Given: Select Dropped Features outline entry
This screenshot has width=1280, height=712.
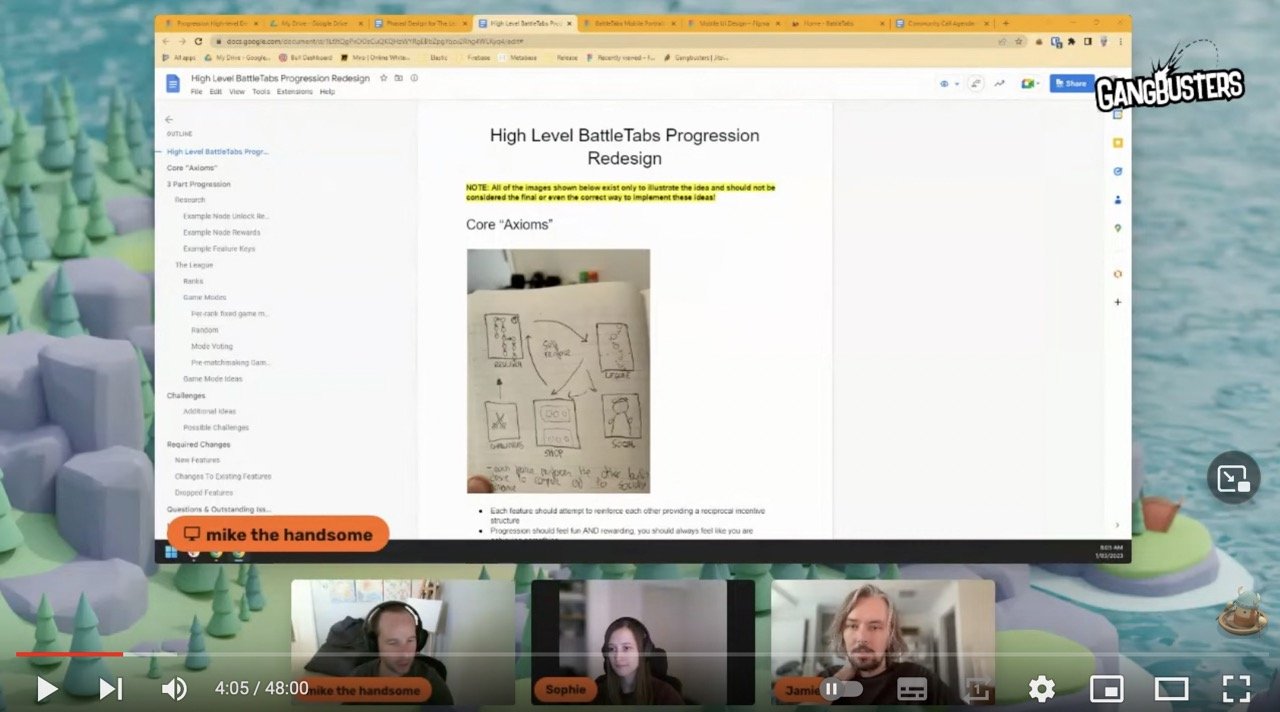Looking at the screenshot, I should coord(204,492).
